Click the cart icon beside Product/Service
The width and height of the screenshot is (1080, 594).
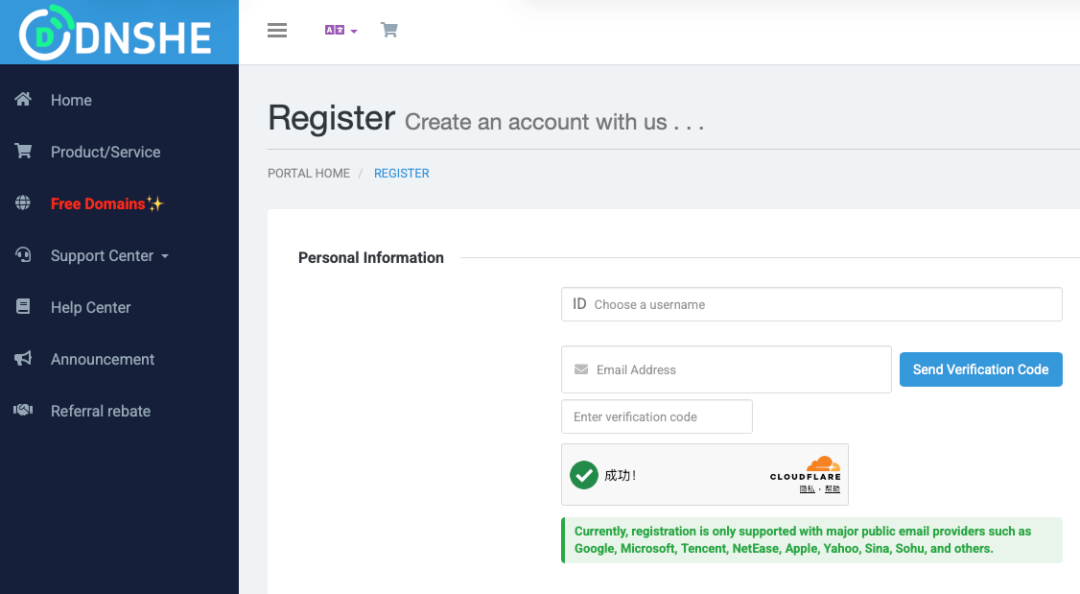coord(23,151)
